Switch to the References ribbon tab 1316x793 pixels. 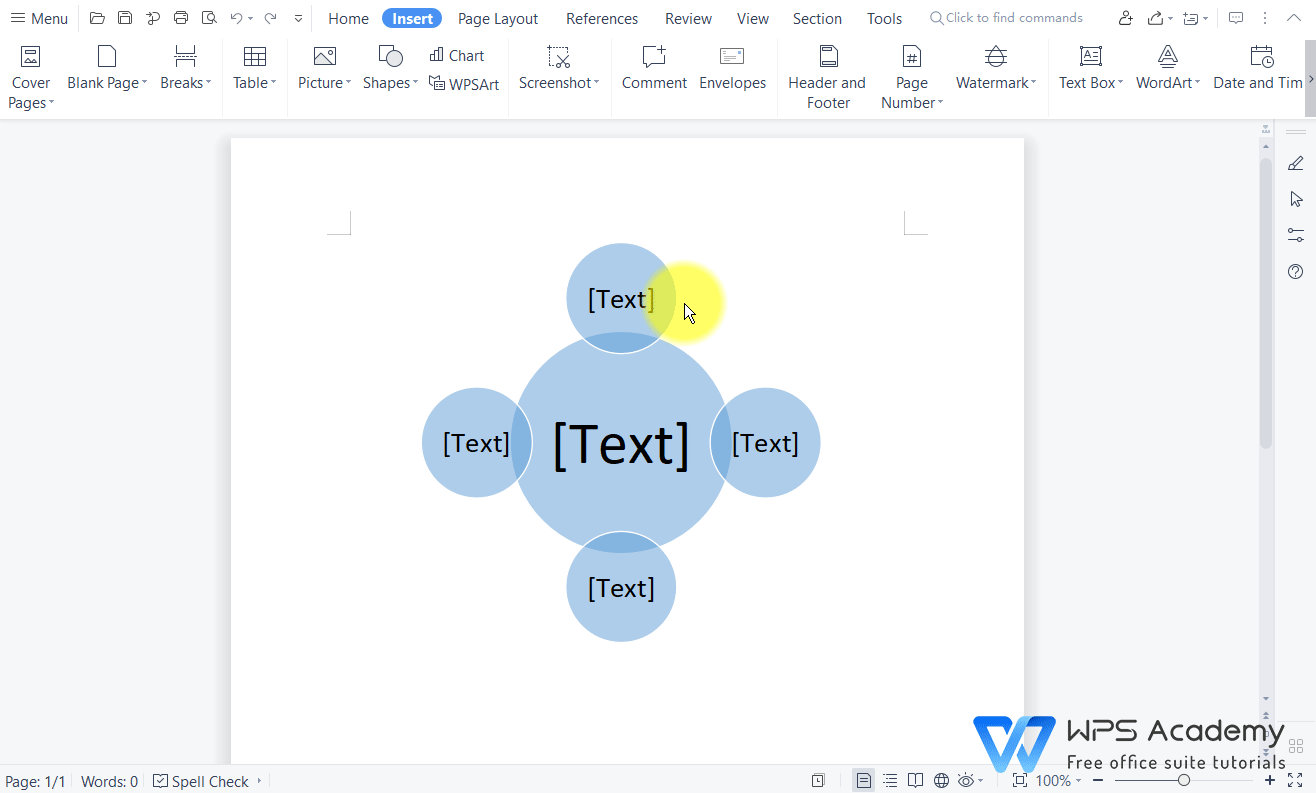(x=601, y=18)
